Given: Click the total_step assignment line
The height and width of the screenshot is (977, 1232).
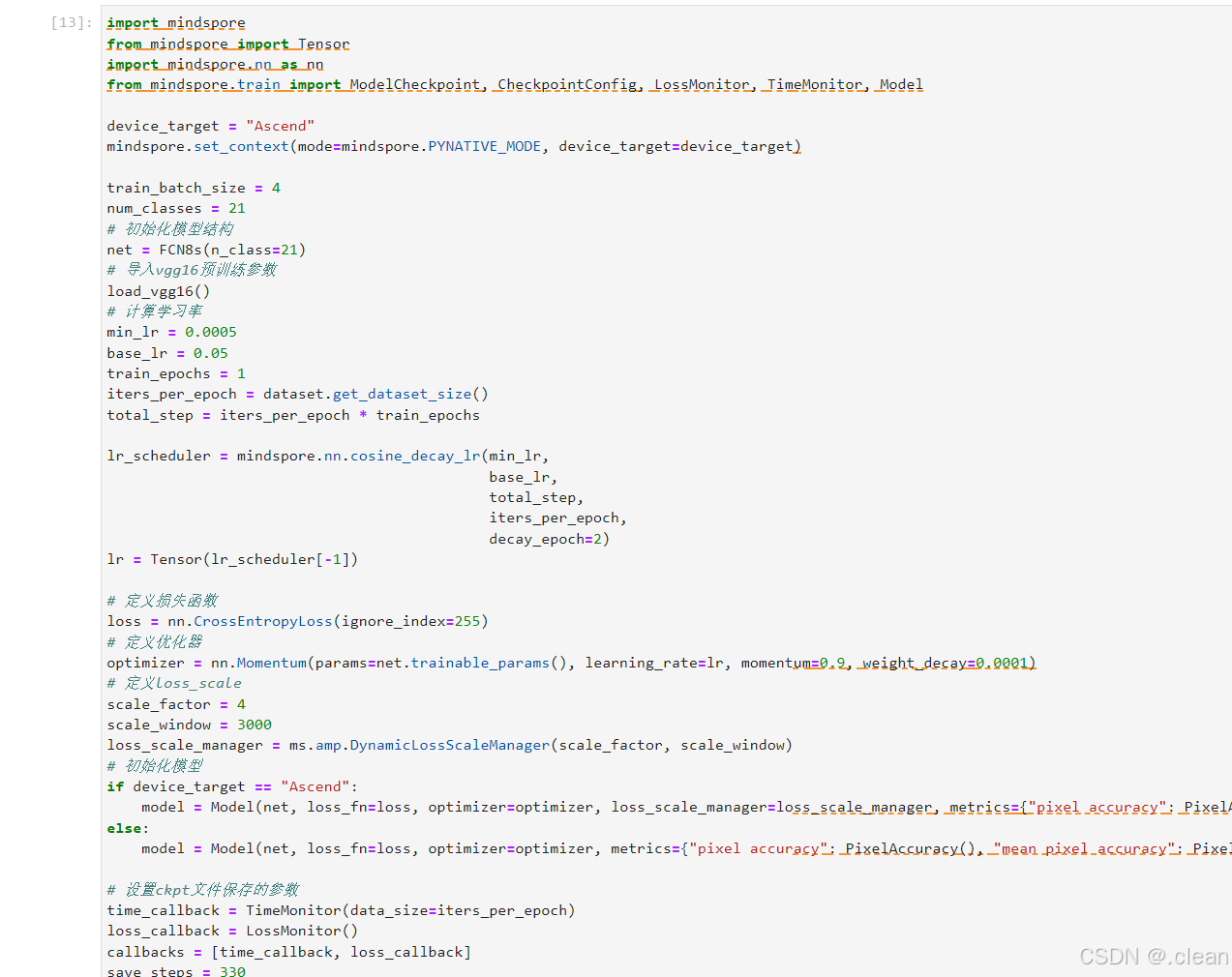Looking at the screenshot, I should (x=293, y=415).
